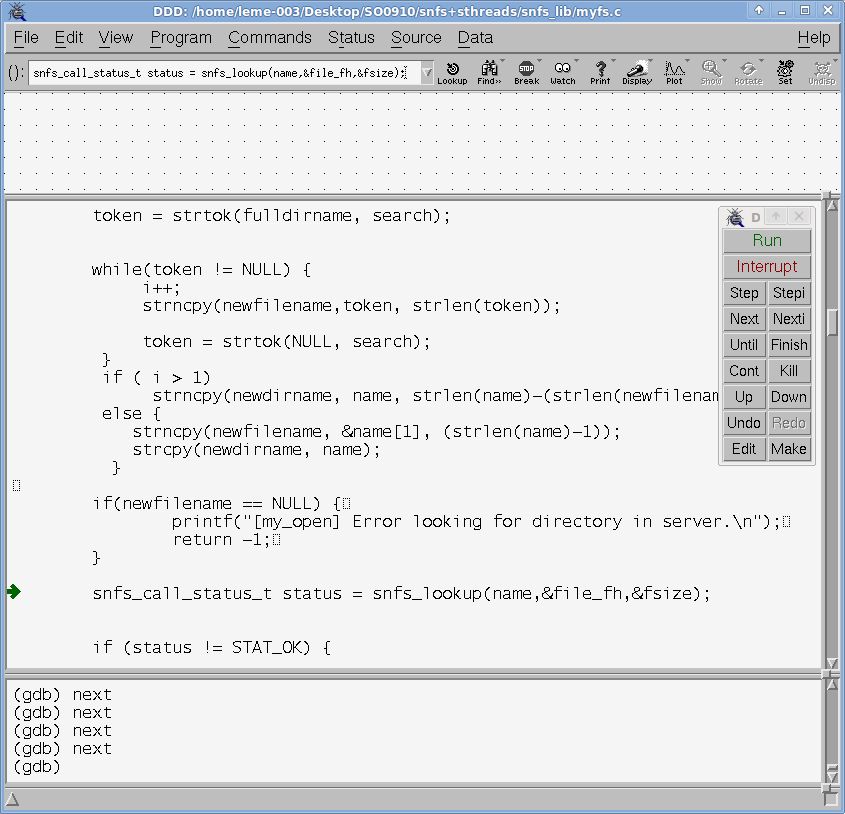This screenshot has width=845, height=814.
Task: Open the Break button dropdown arrow
Action: (539, 61)
